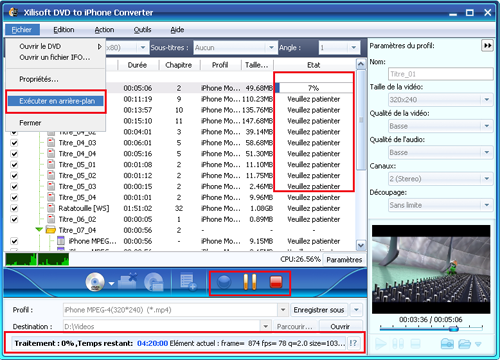Screen dimensions: 500x360
Task: Click the add task list icon
Action: 188,282
